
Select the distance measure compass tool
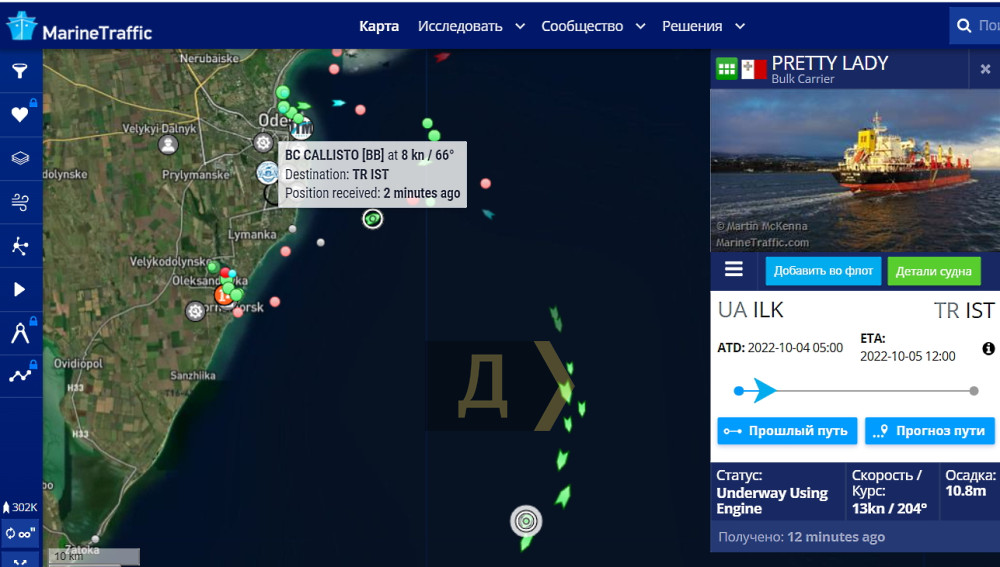[x=20, y=333]
